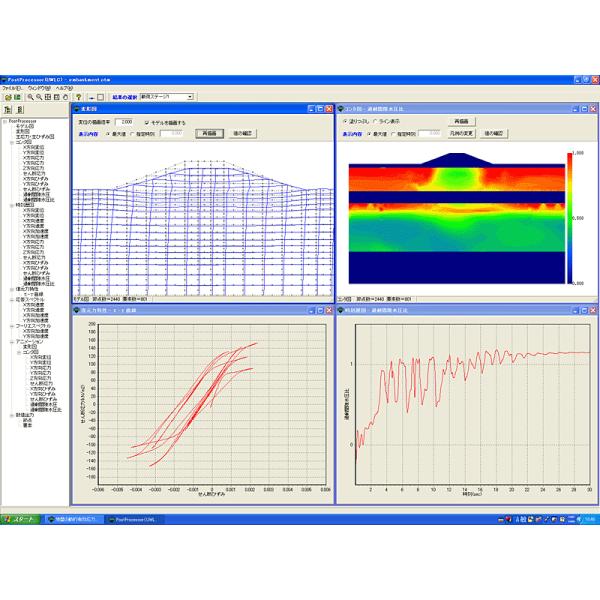The width and height of the screenshot is (600, 600).
Task: Select specified-time radio in deformation window
Action: [132, 134]
